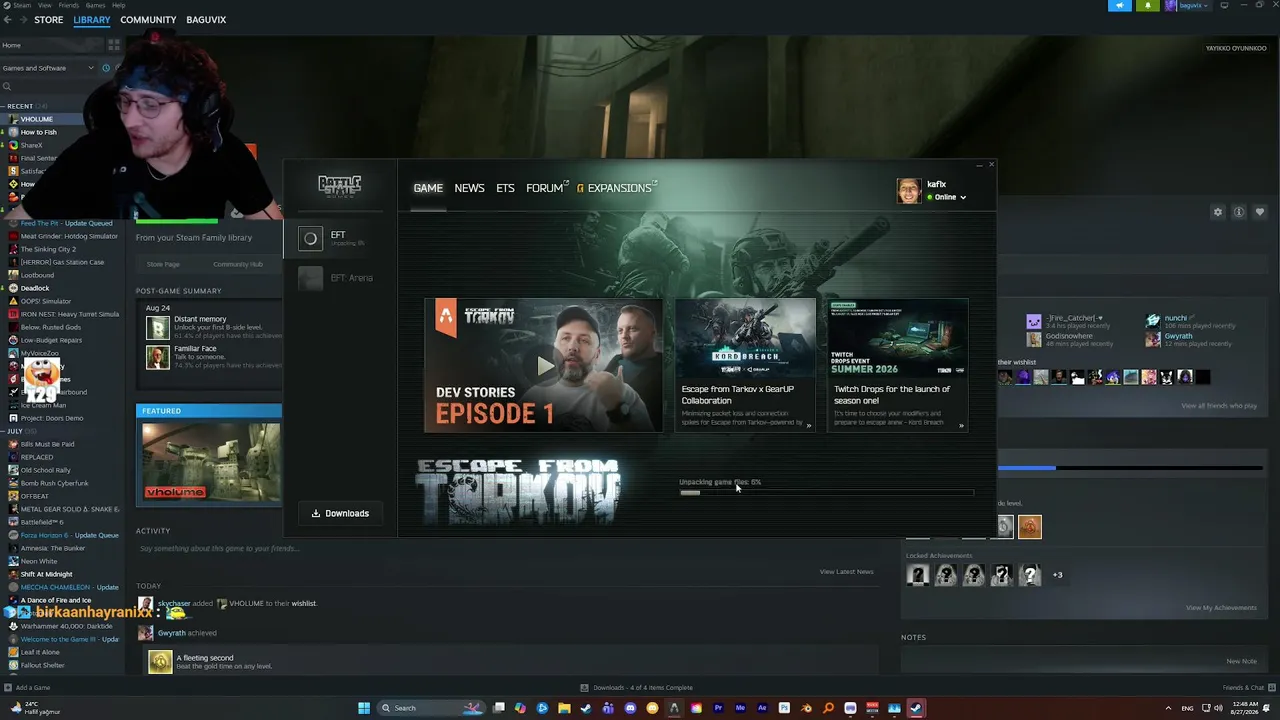
Task: Click Add a Game plus icon
Action: click(9, 688)
